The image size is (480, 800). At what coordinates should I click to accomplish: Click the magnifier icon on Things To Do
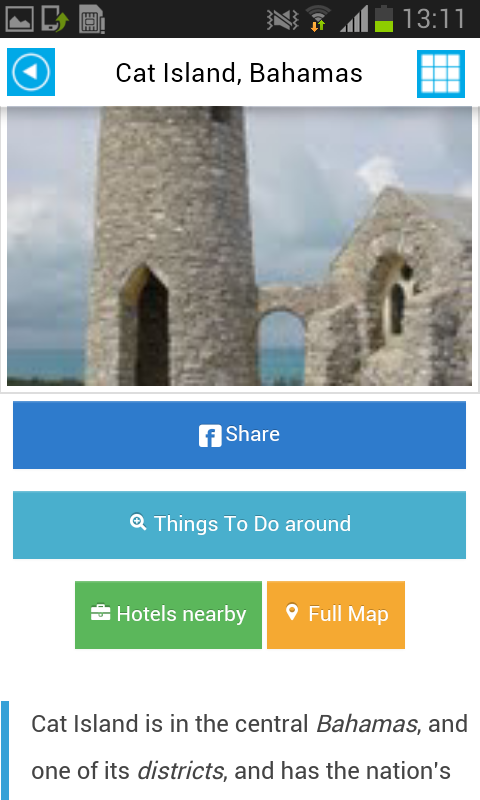click(x=138, y=522)
